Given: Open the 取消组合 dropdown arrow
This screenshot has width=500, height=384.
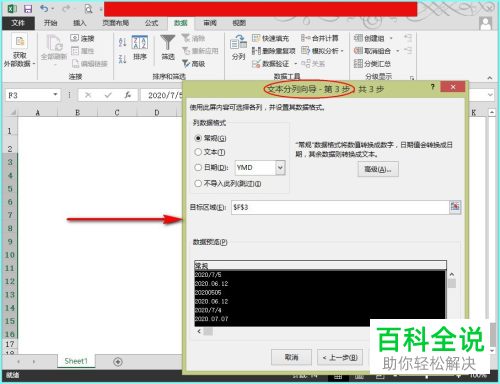Looking at the screenshot, I should pos(398,51).
